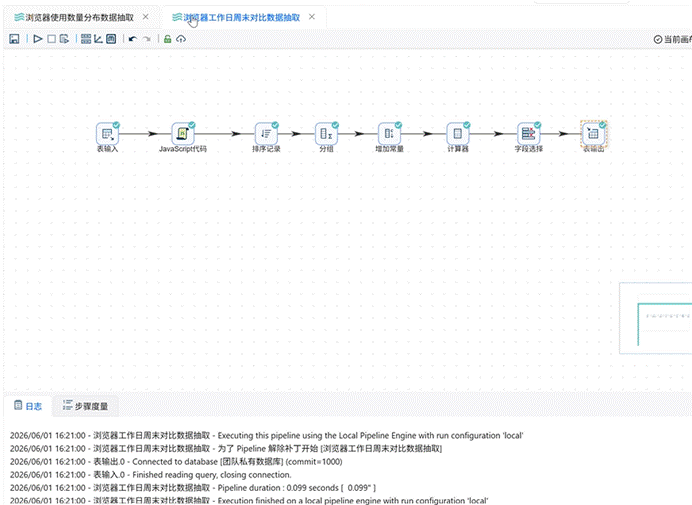Run the pipeline with play button

pos(38,39)
